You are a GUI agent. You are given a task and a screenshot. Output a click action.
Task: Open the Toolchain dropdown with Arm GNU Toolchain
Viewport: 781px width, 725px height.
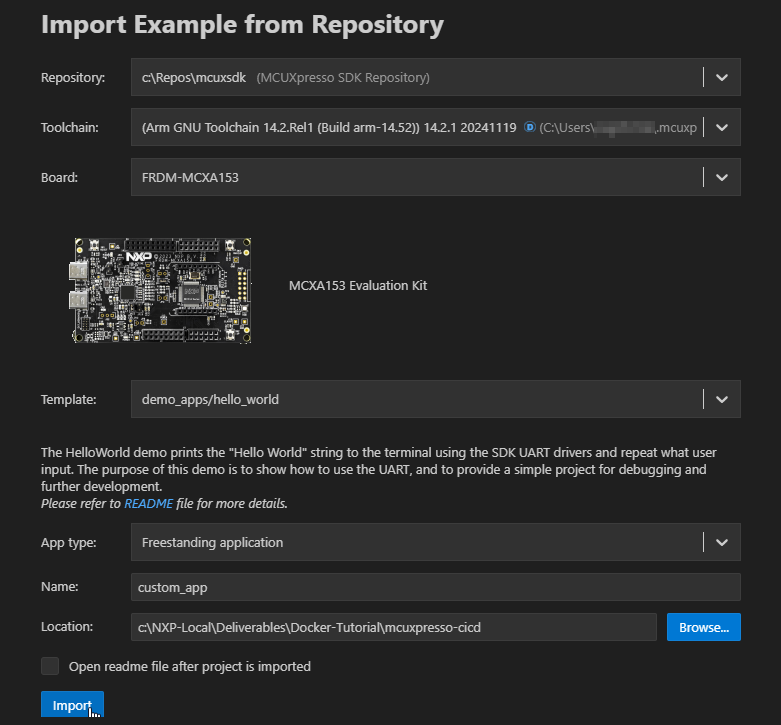[435, 127]
